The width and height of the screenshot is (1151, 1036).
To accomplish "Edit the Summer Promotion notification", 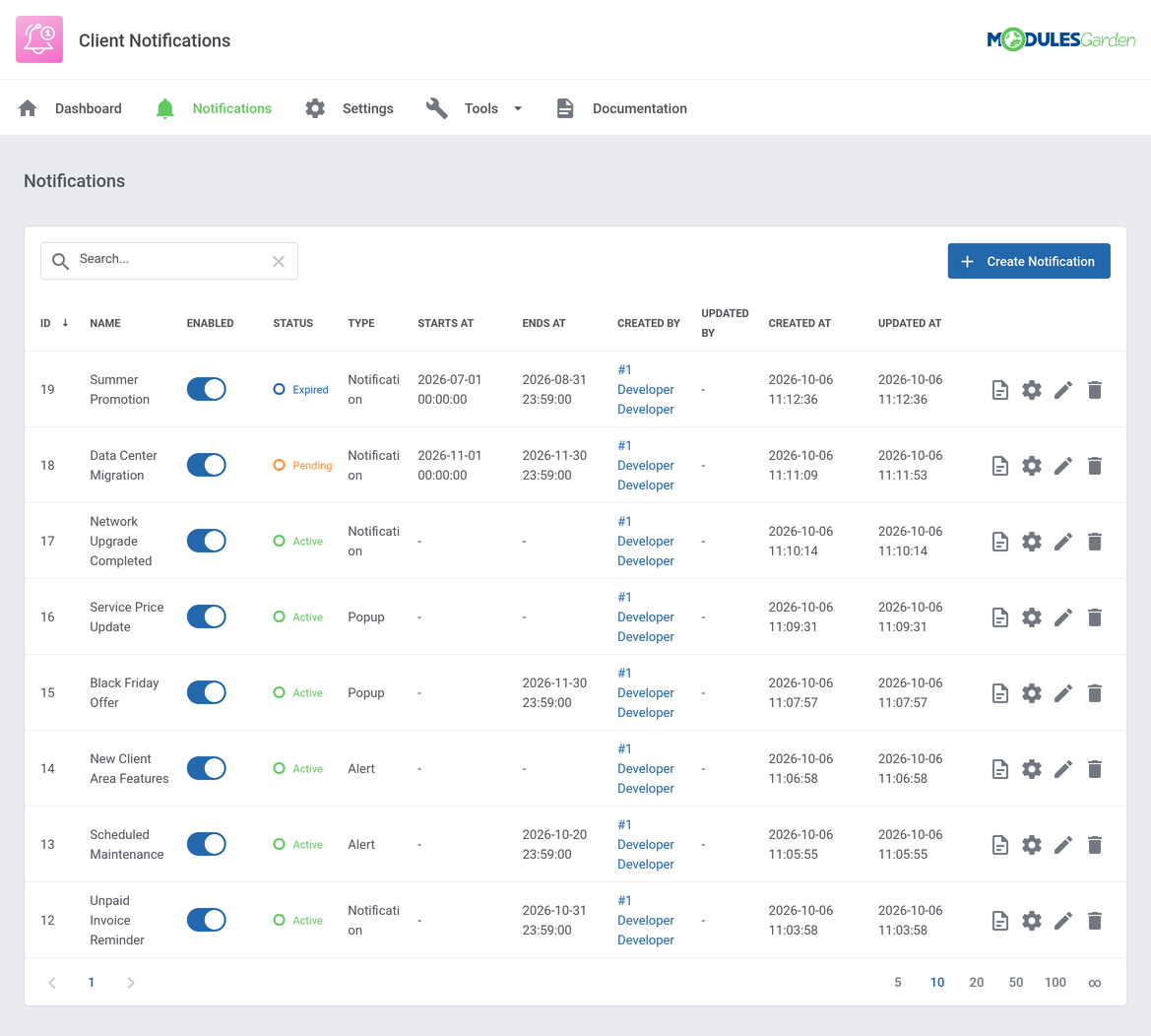I will point(1063,390).
